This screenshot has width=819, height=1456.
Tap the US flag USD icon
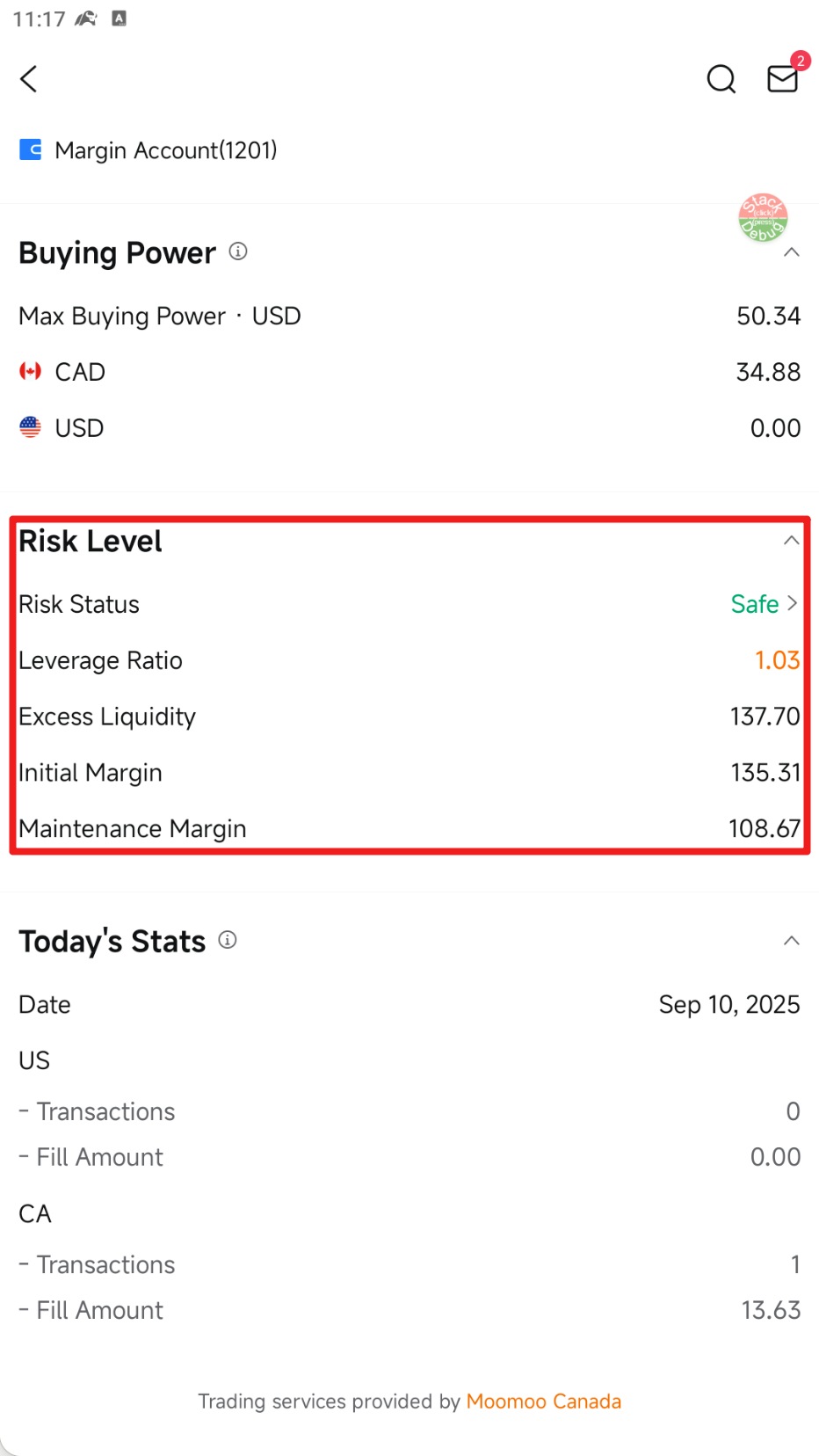point(31,428)
